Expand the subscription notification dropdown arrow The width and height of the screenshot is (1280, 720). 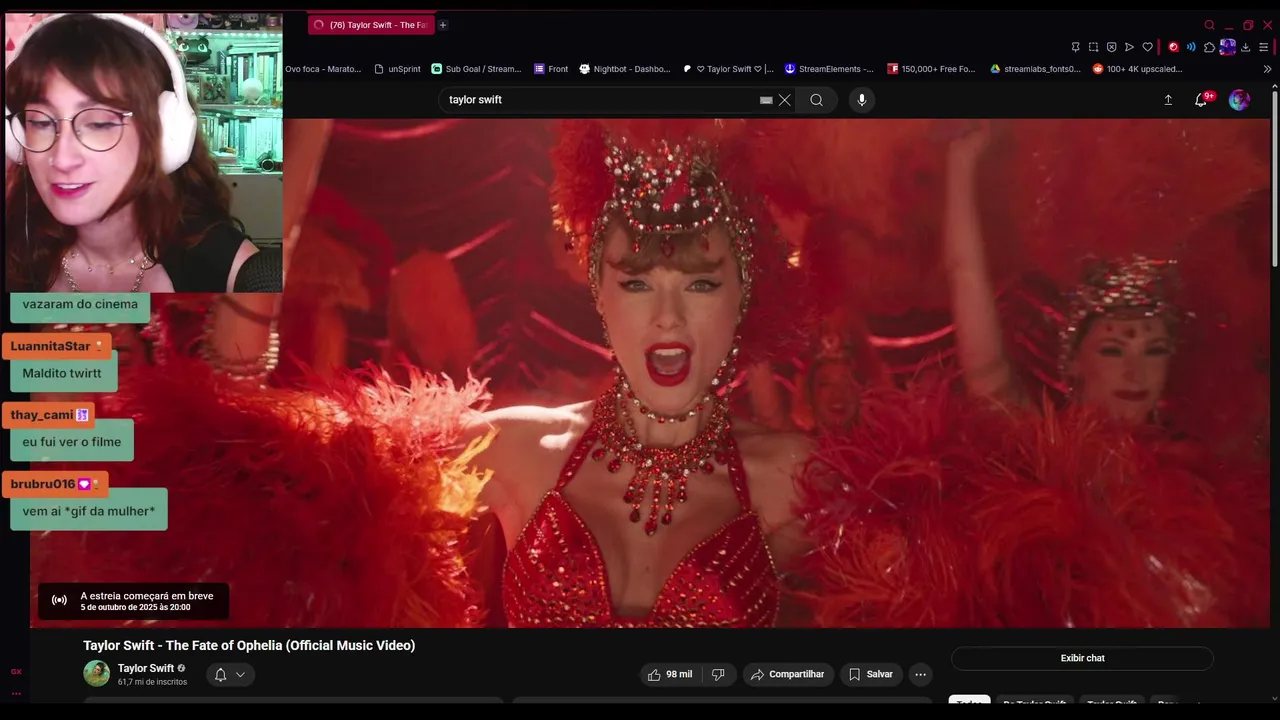240,675
